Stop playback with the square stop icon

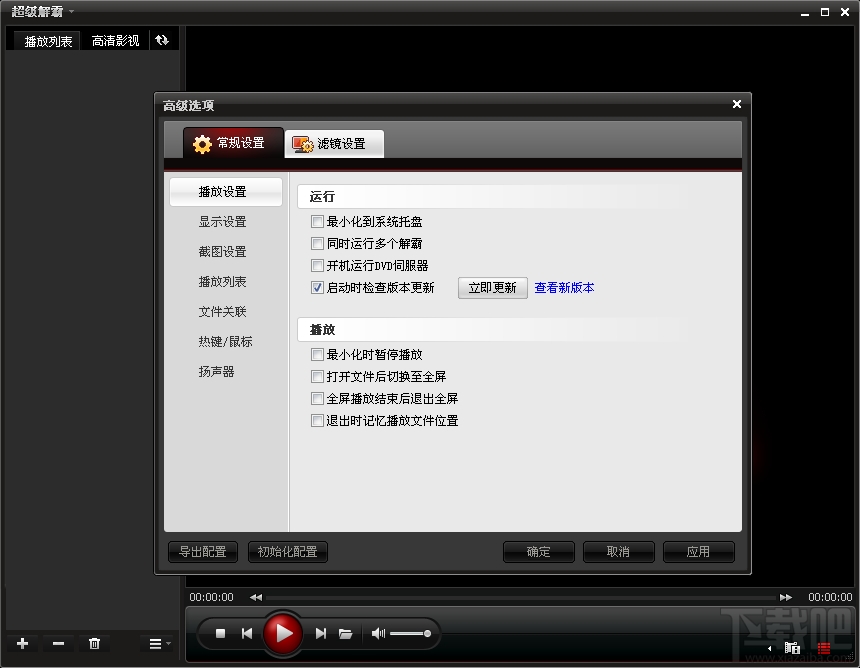[221, 633]
